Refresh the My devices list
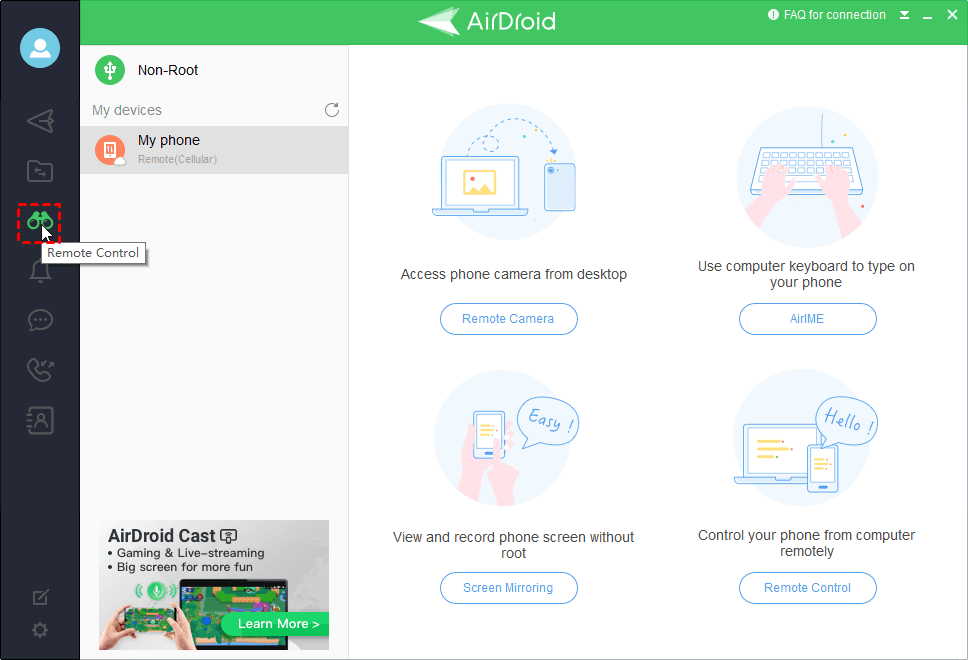This screenshot has height=660, width=968. click(332, 110)
